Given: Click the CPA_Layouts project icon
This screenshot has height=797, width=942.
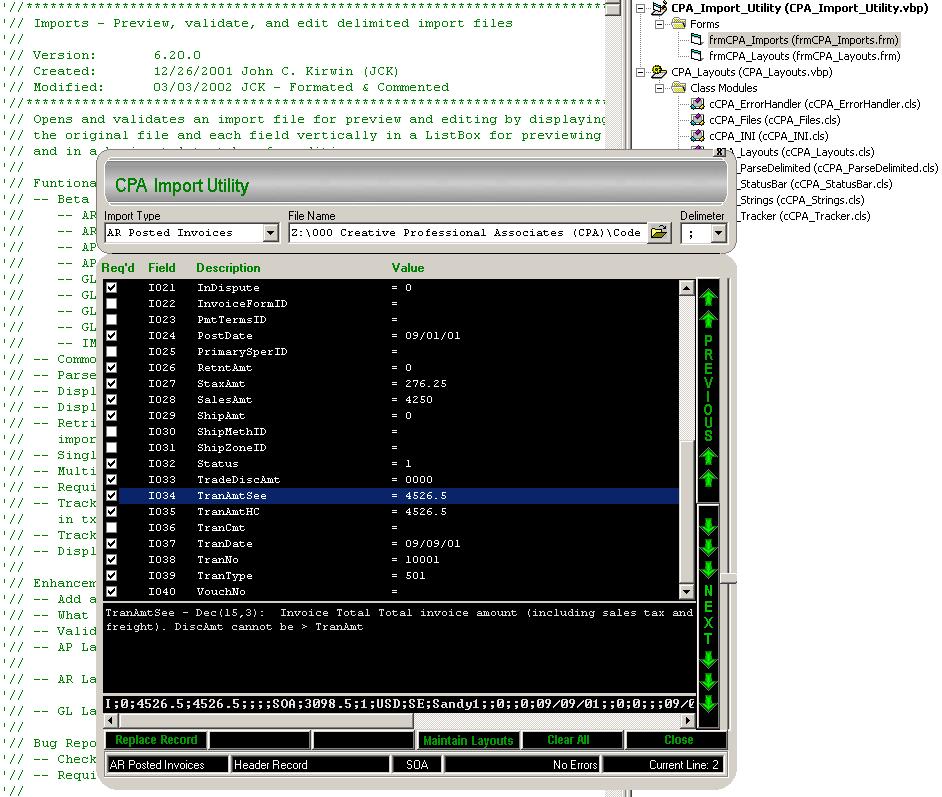Looking at the screenshot, I should pos(659,72).
